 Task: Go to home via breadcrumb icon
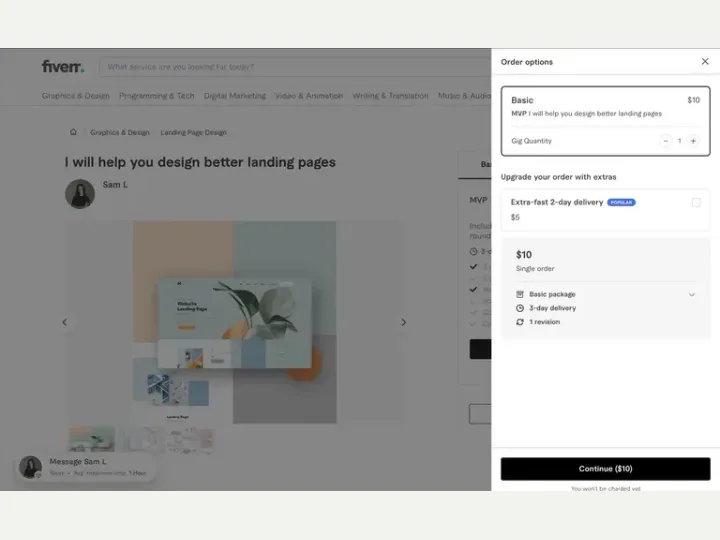point(73,132)
